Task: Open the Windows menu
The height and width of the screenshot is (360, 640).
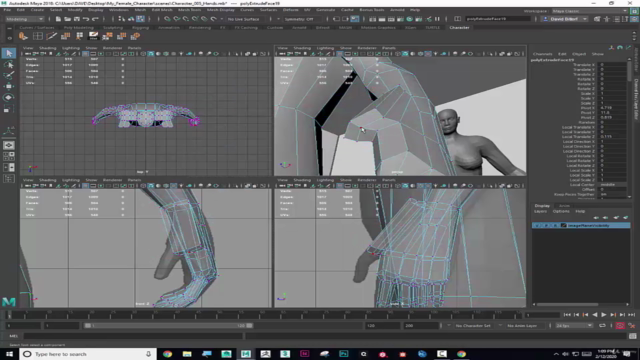Action: tap(118, 10)
